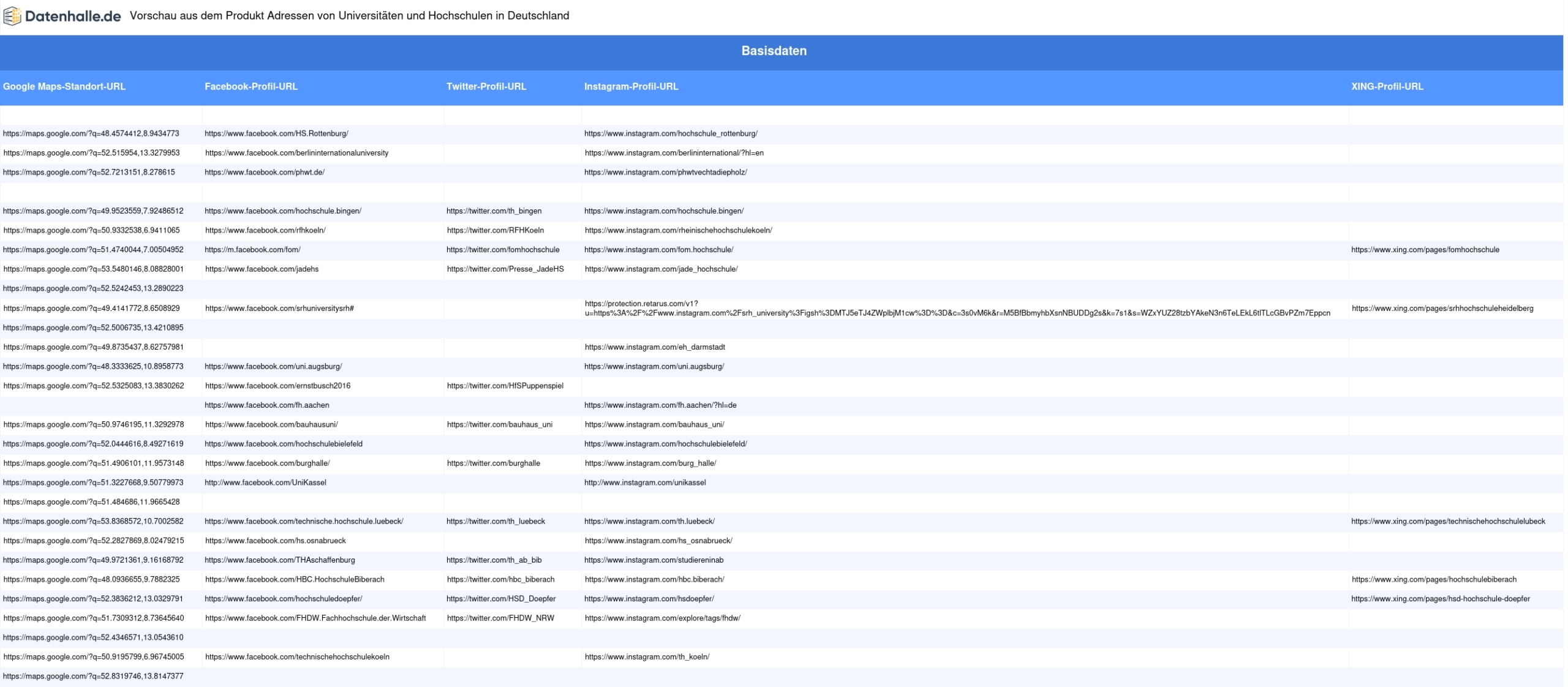Click facebook.com/ernstbusch2016 cell
This screenshot has width=1568, height=687.
[x=277, y=386]
